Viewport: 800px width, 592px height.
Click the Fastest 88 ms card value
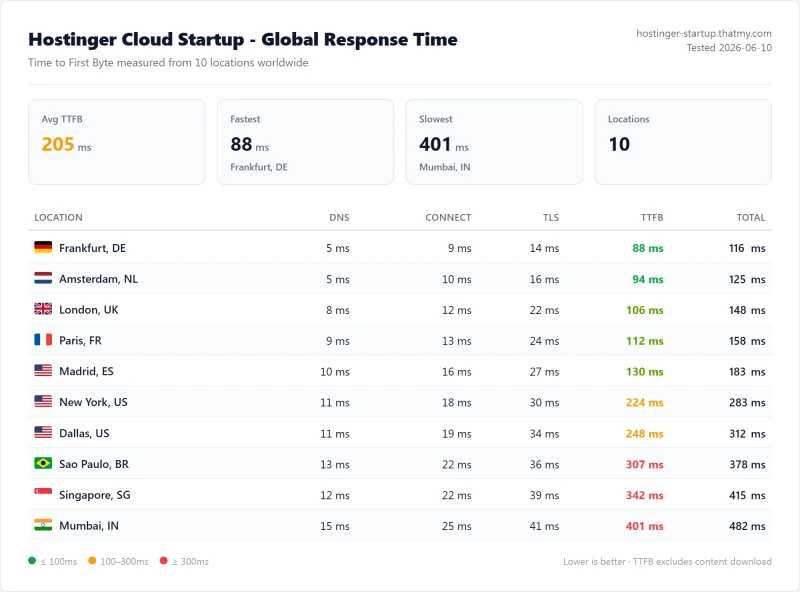[x=249, y=144]
